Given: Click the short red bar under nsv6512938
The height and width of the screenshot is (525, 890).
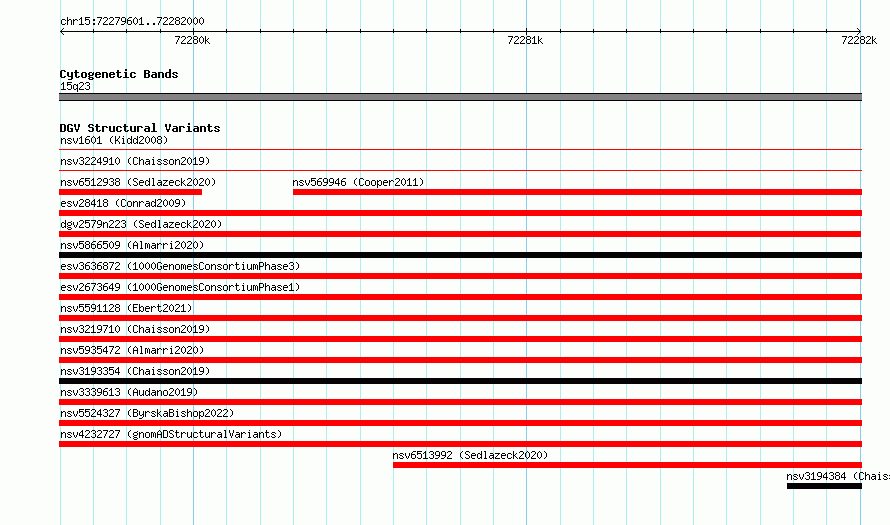Looking at the screenshot, I should tap(131, 192).
